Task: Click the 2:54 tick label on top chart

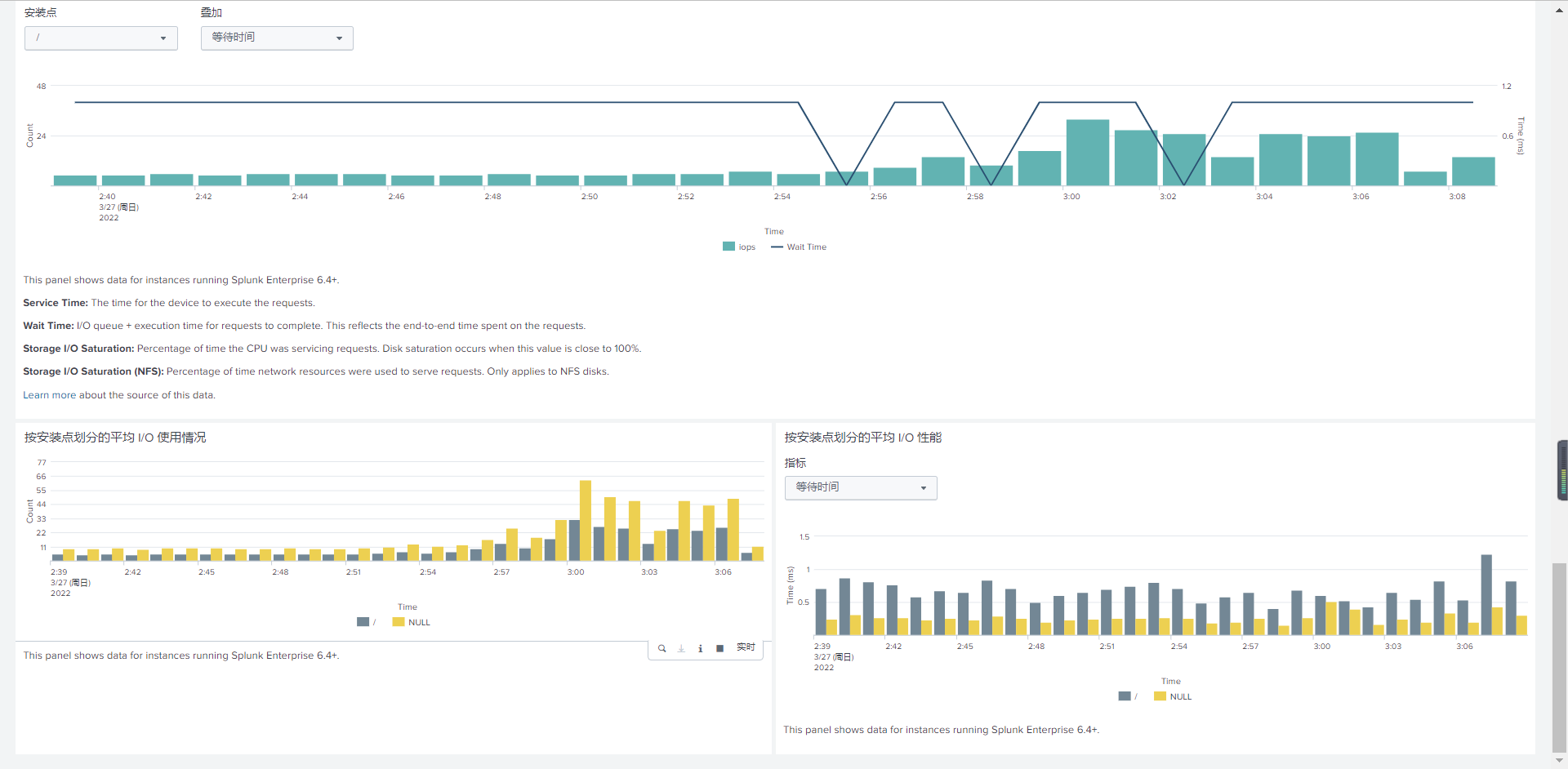Action: (782, 197)
